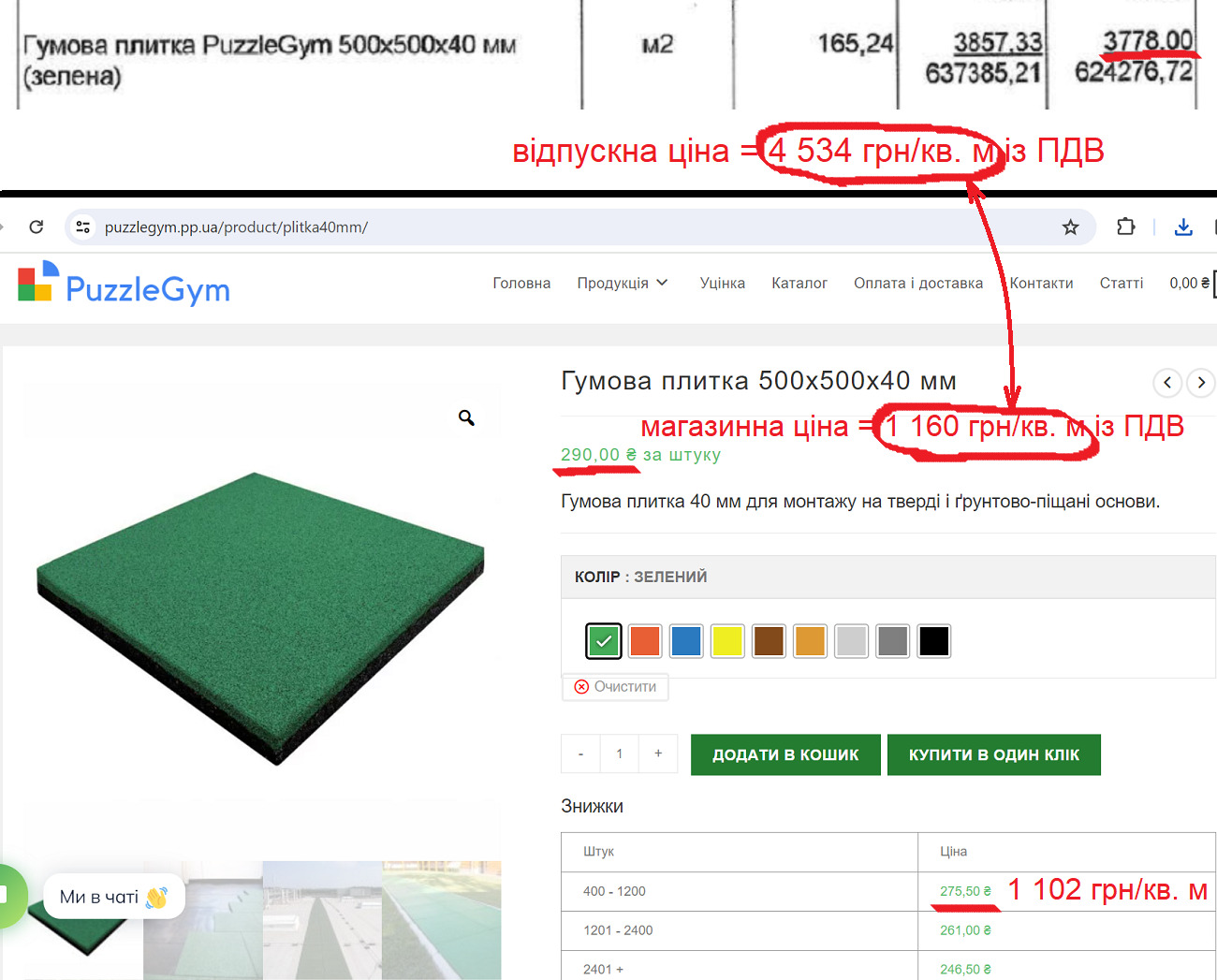The image size is (1217, 980).
Task: Open the Ми в чаті chat bubble
Action: coord(114,897)
